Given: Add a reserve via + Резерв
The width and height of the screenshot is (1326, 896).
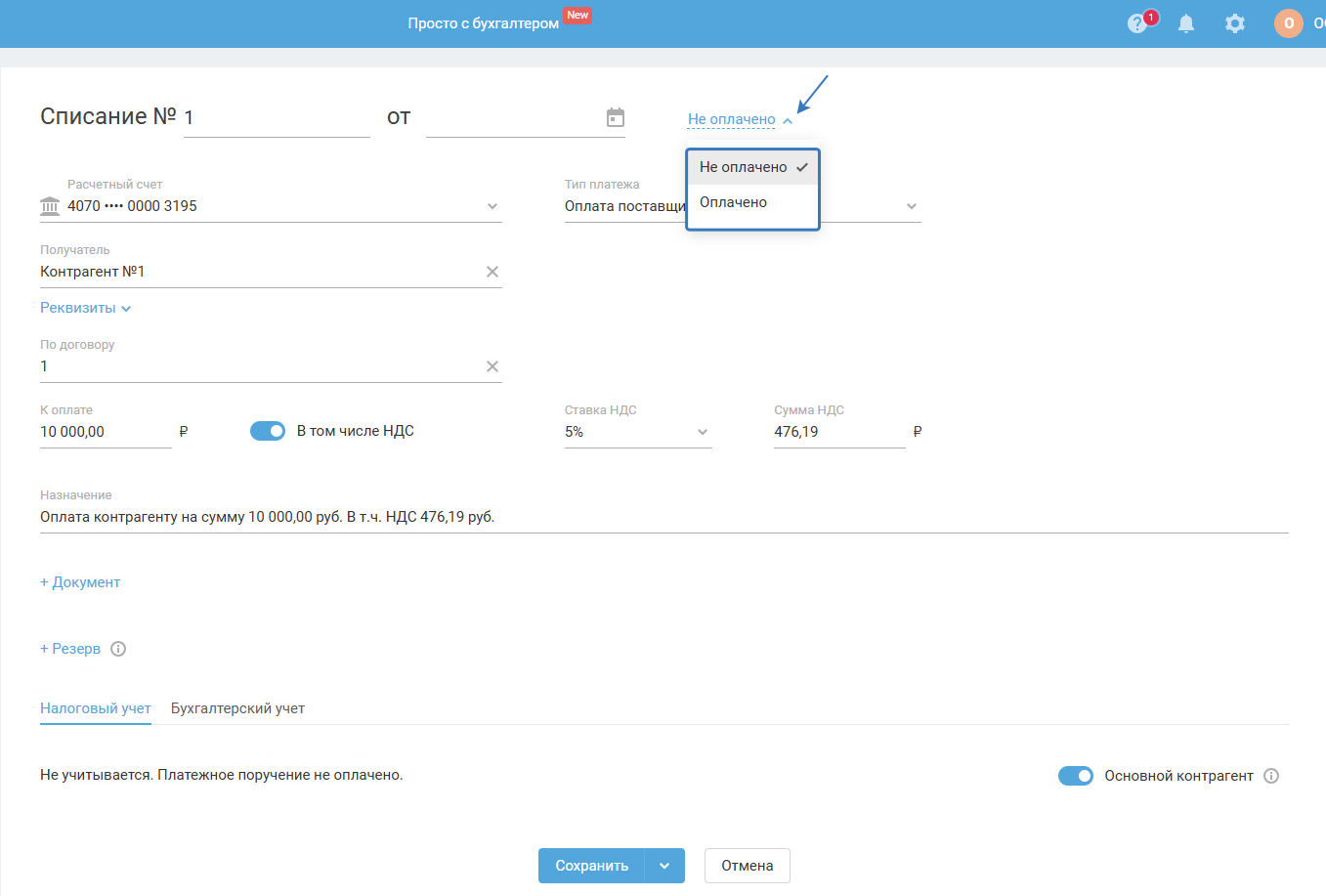Looking at the screenshot, I should click(70, 649).
